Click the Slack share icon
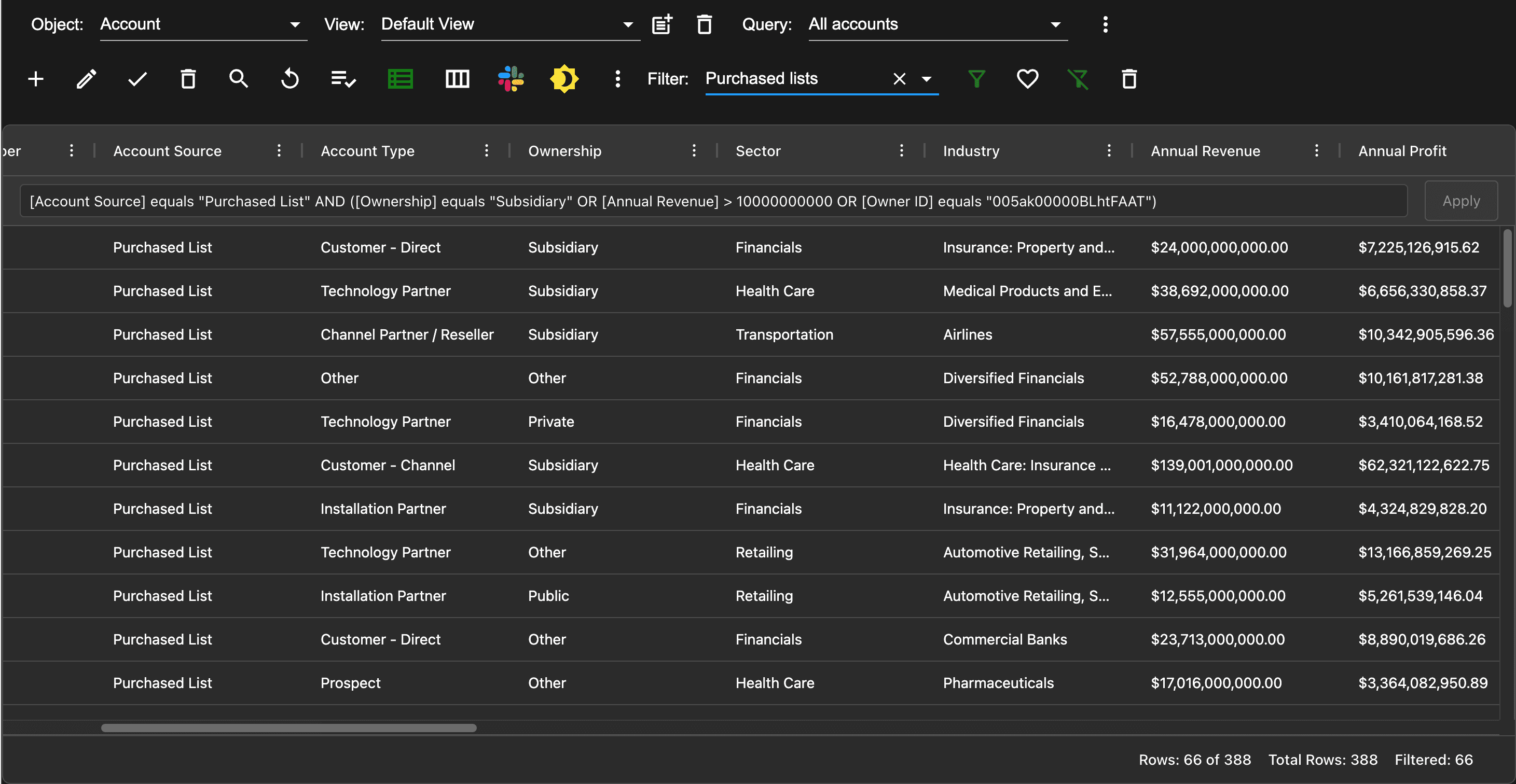This screenshot has height=784, width=1516. (x=510, y=79)
